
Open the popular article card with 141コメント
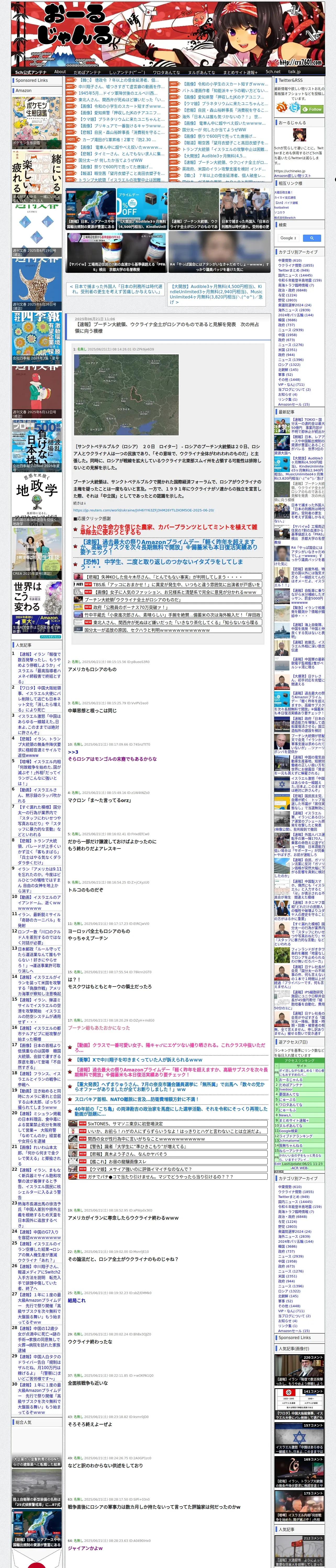299,1404
